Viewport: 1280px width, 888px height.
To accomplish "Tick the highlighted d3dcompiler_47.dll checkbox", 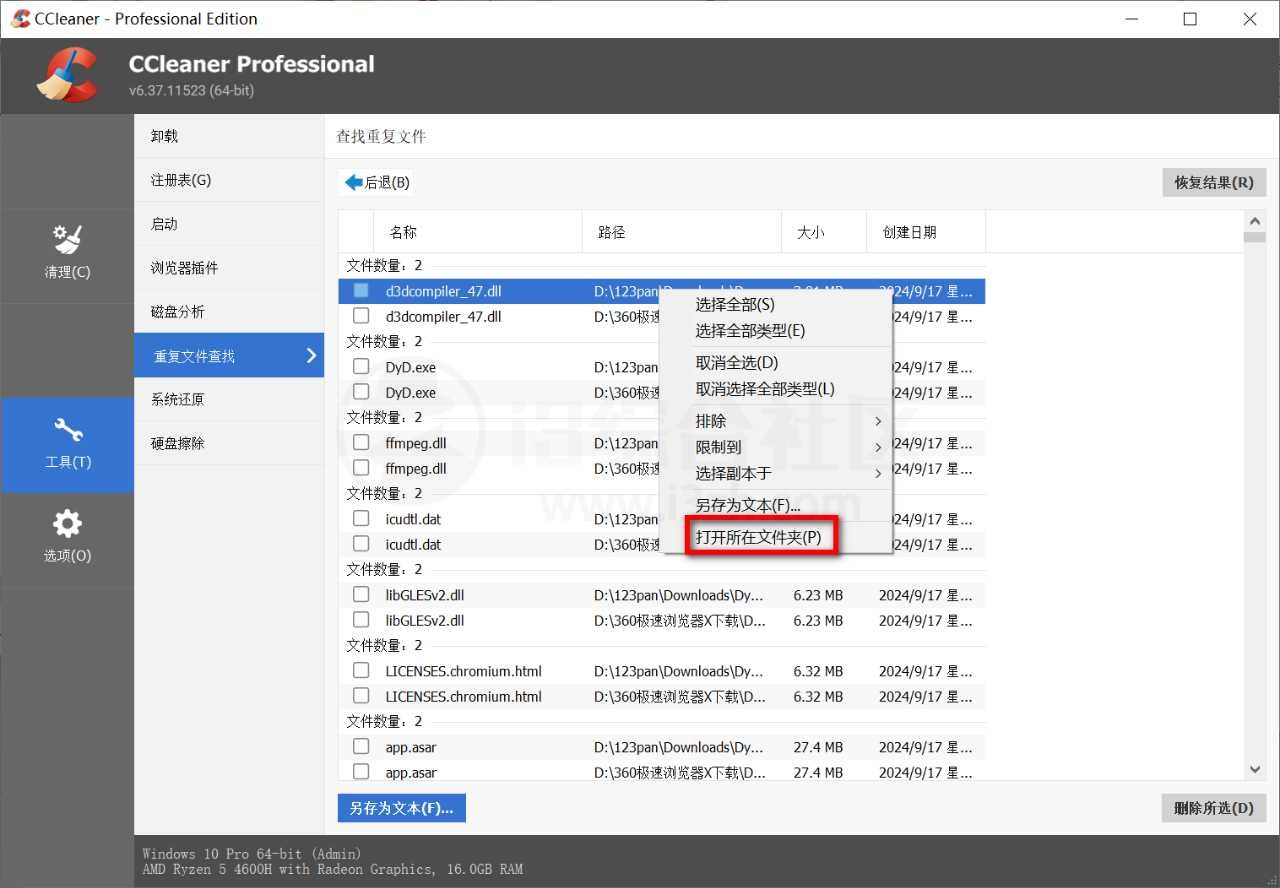I will tap(361, 291).
